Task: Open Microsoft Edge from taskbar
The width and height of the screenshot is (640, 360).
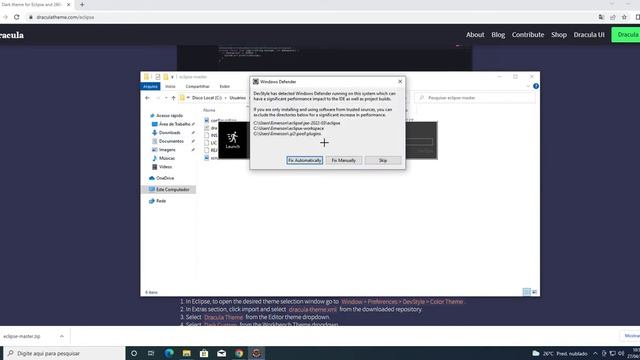Action: 169,353
